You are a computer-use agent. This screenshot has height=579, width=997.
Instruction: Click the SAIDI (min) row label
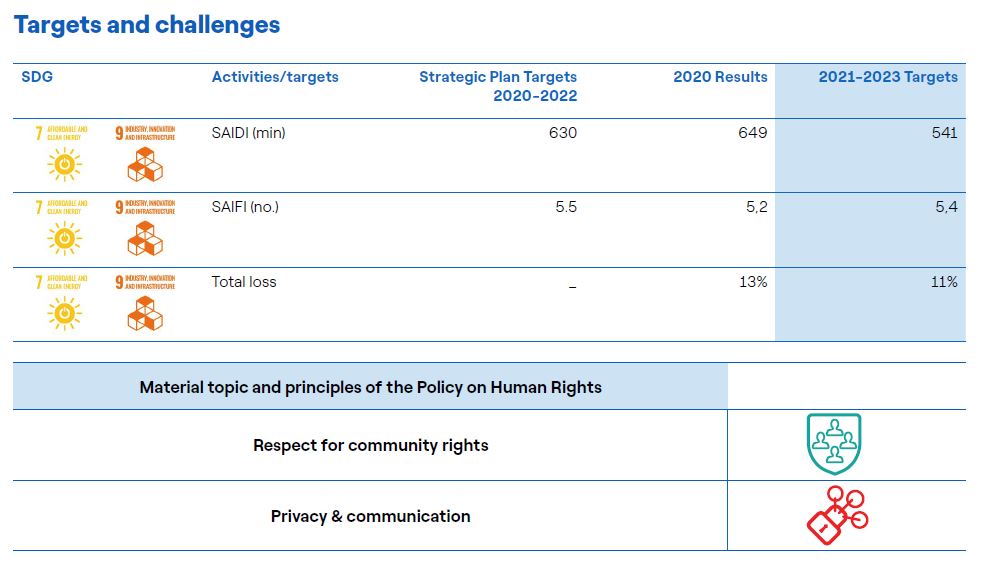tap(248, 132)
